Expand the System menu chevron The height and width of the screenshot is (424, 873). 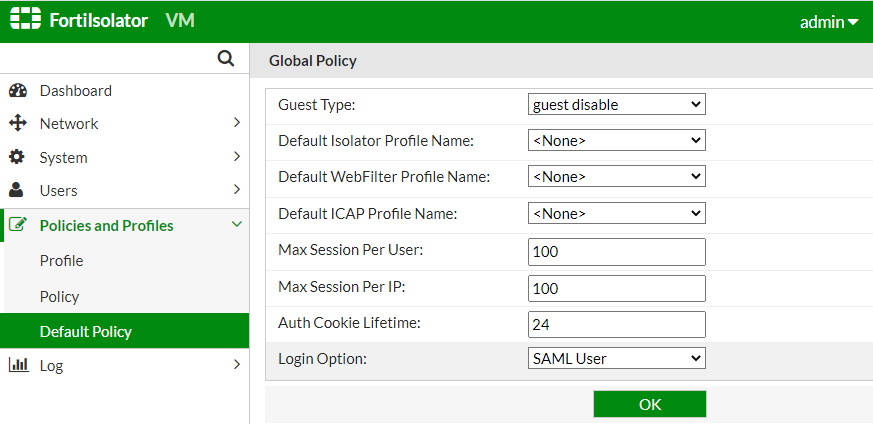point(237,156)
